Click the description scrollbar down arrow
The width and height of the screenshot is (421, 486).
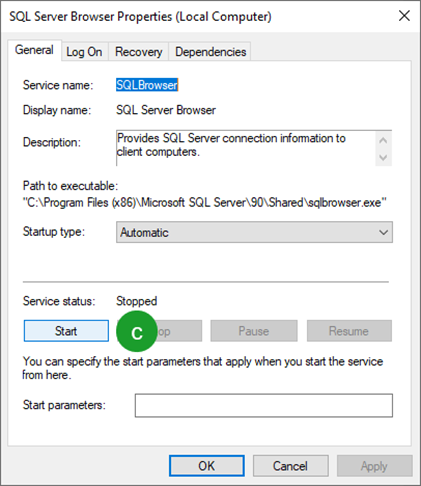point(383,157)
